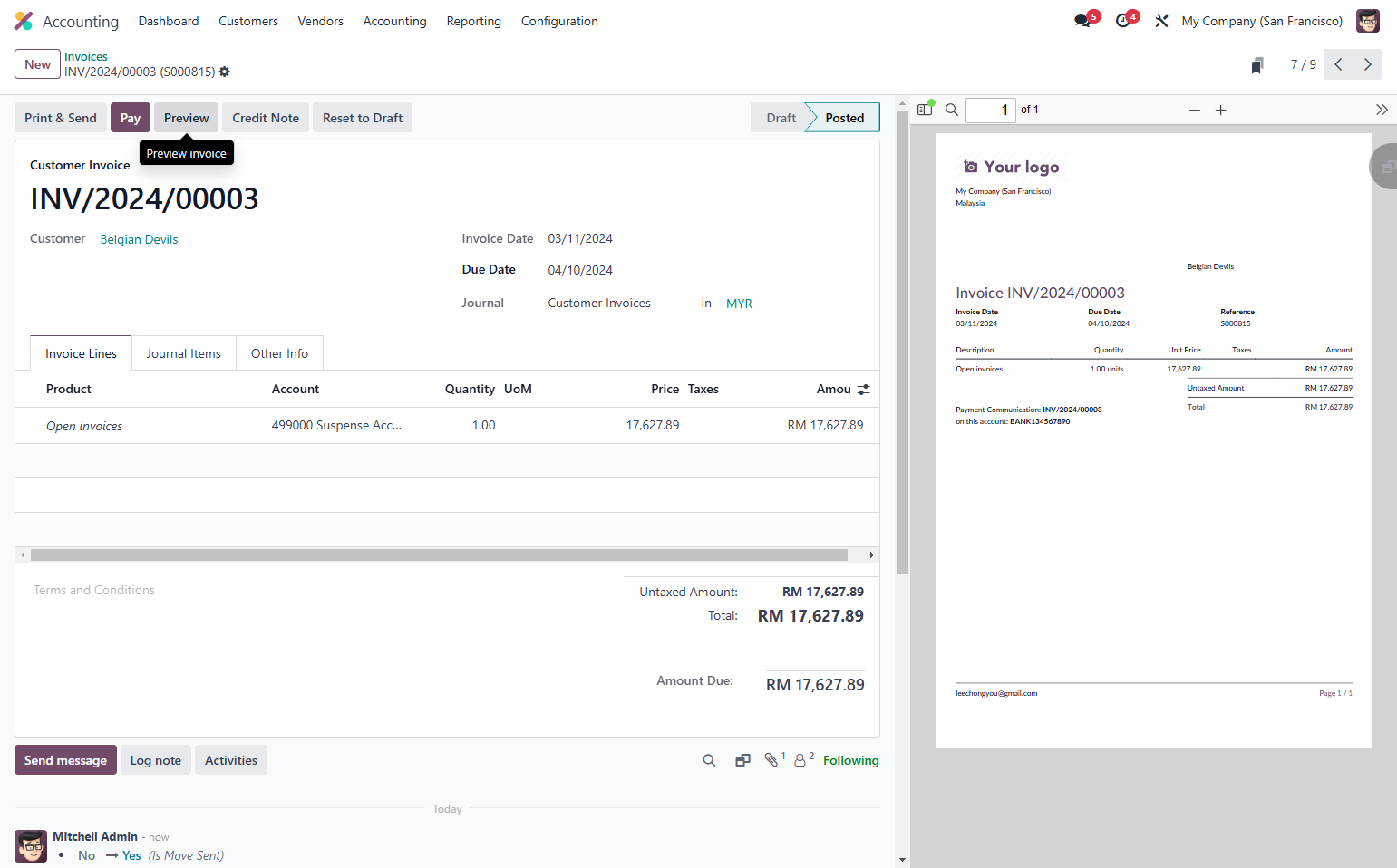Viewport: 1397px width, 868px height.
Task: Toggle the PDF viewer sidebar
Action: click(925, 110)
